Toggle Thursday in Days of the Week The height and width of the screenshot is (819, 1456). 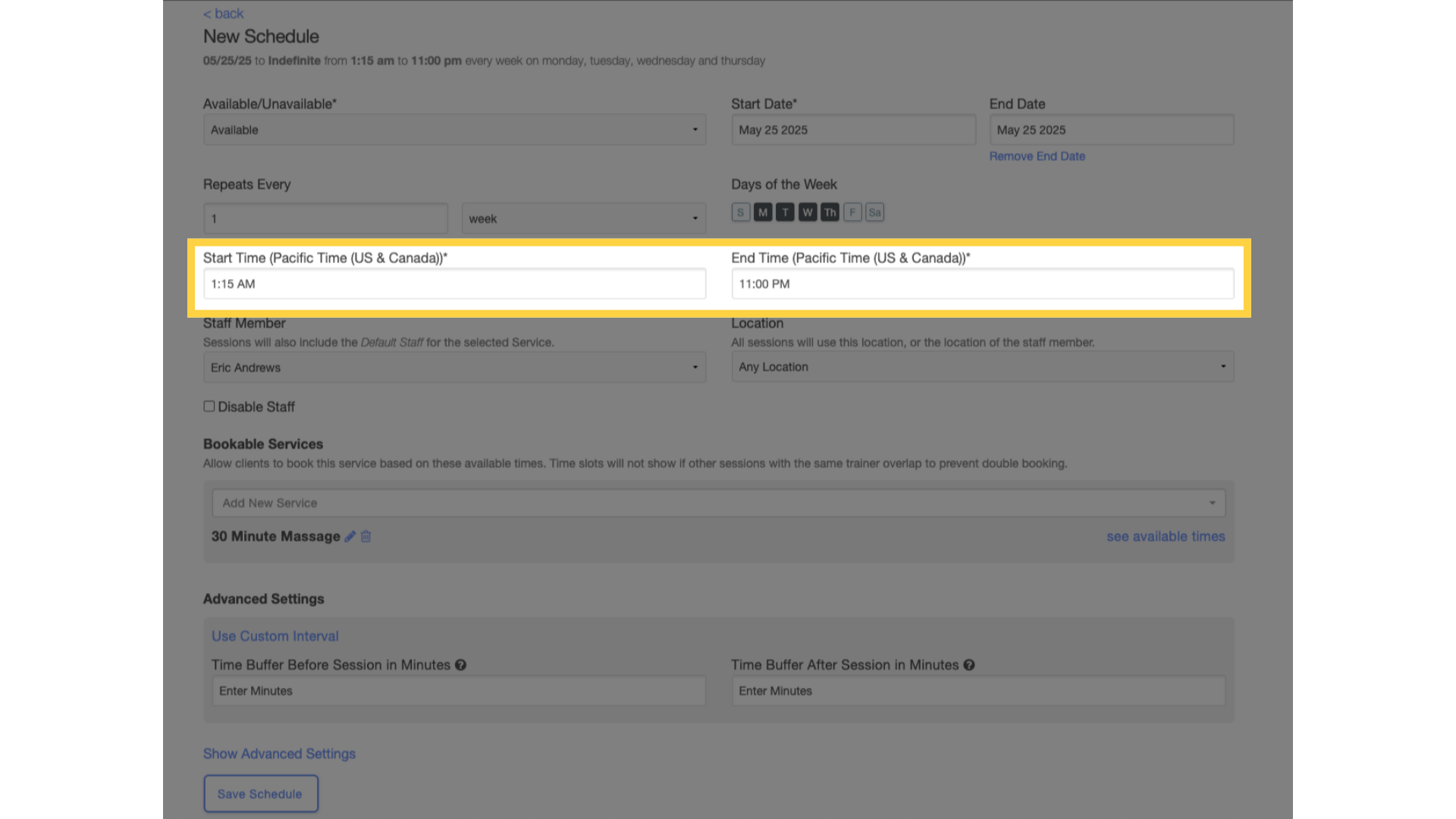[830, 212]
